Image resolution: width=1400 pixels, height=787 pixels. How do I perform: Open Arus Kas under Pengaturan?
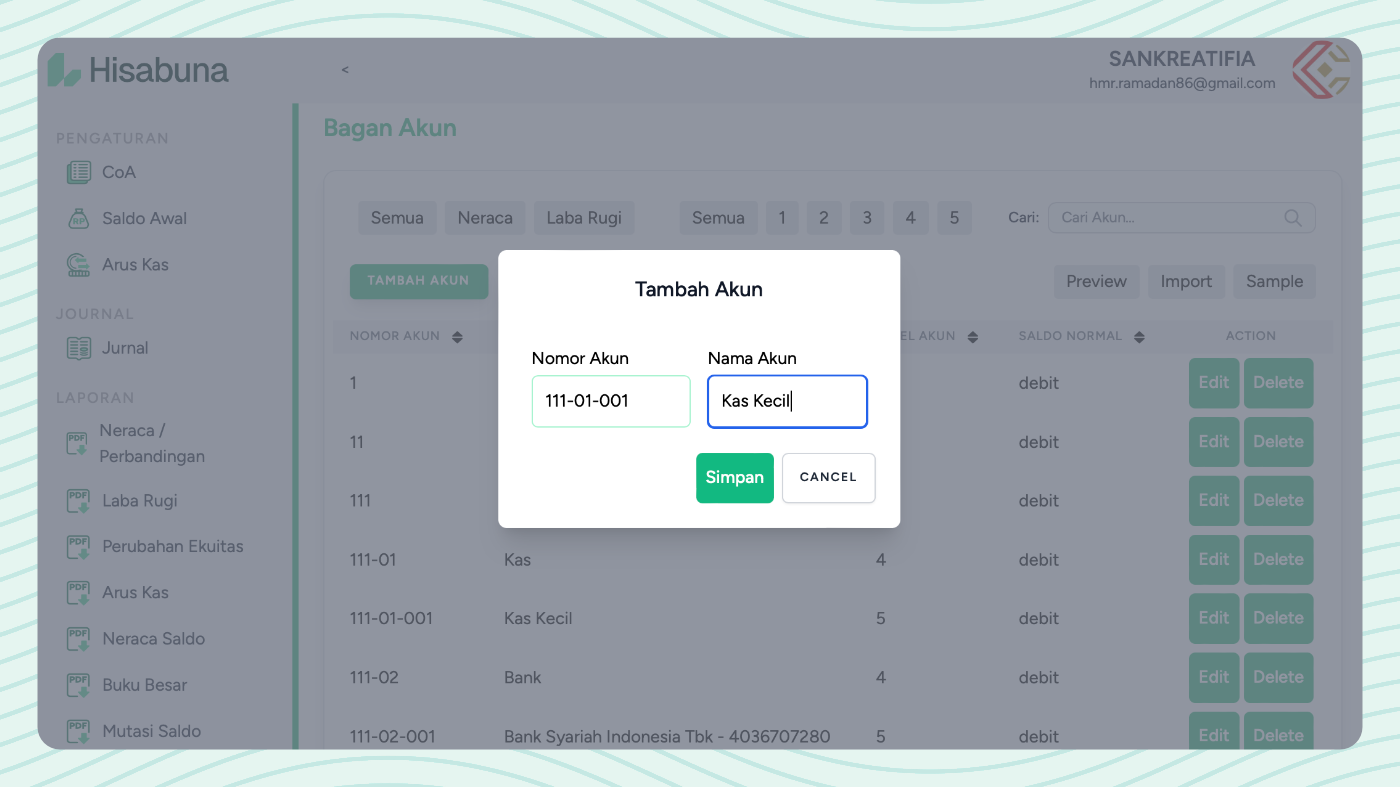(77, 264)
